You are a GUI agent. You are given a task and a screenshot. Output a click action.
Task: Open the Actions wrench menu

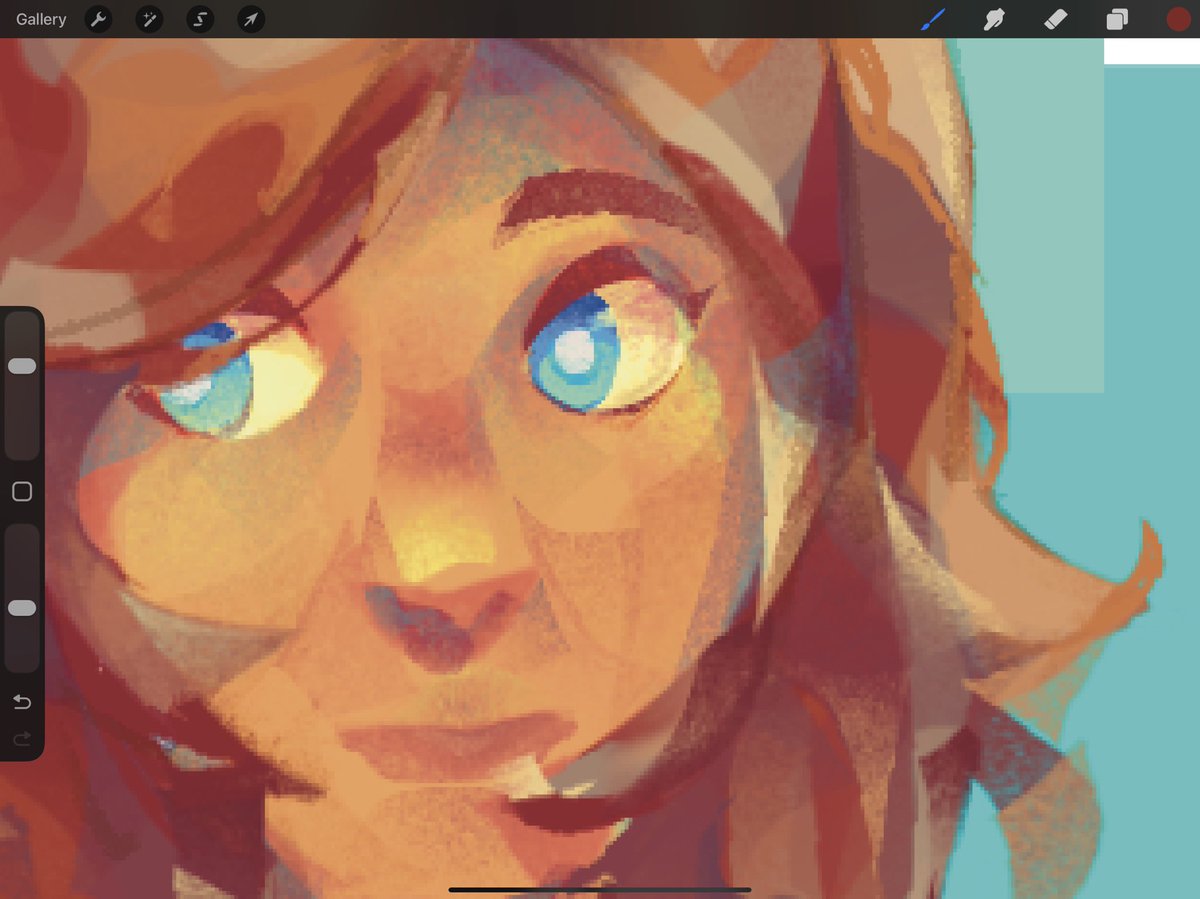[x=98, y=19]
